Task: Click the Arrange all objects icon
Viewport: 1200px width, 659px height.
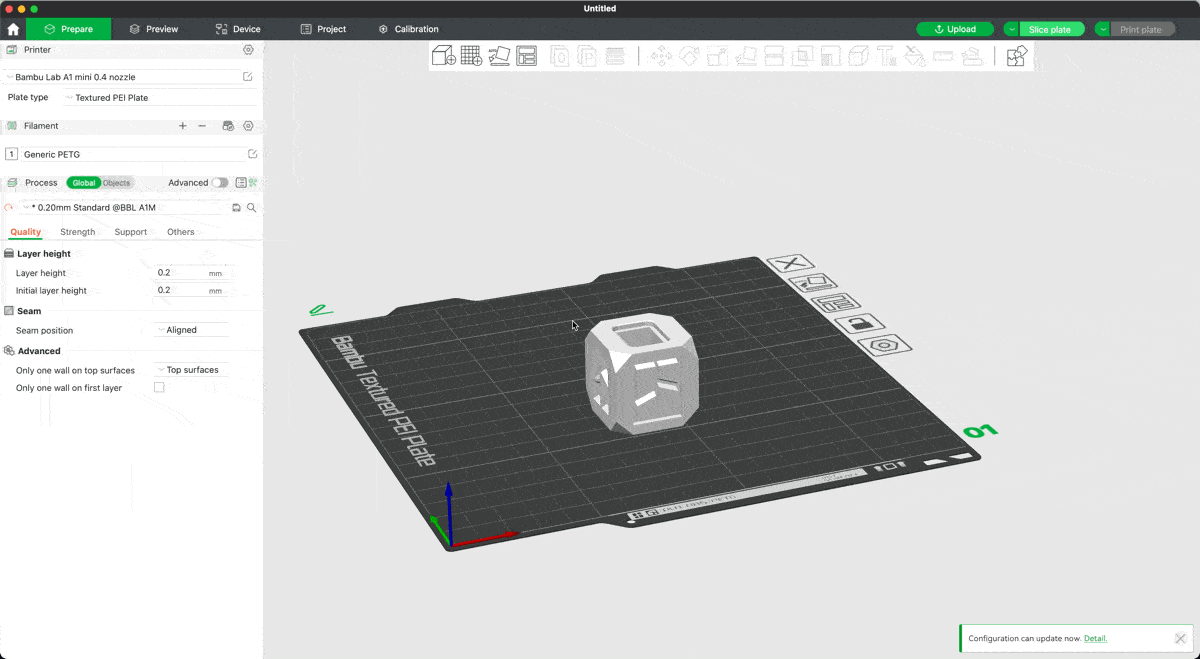Action: point(527,56)
